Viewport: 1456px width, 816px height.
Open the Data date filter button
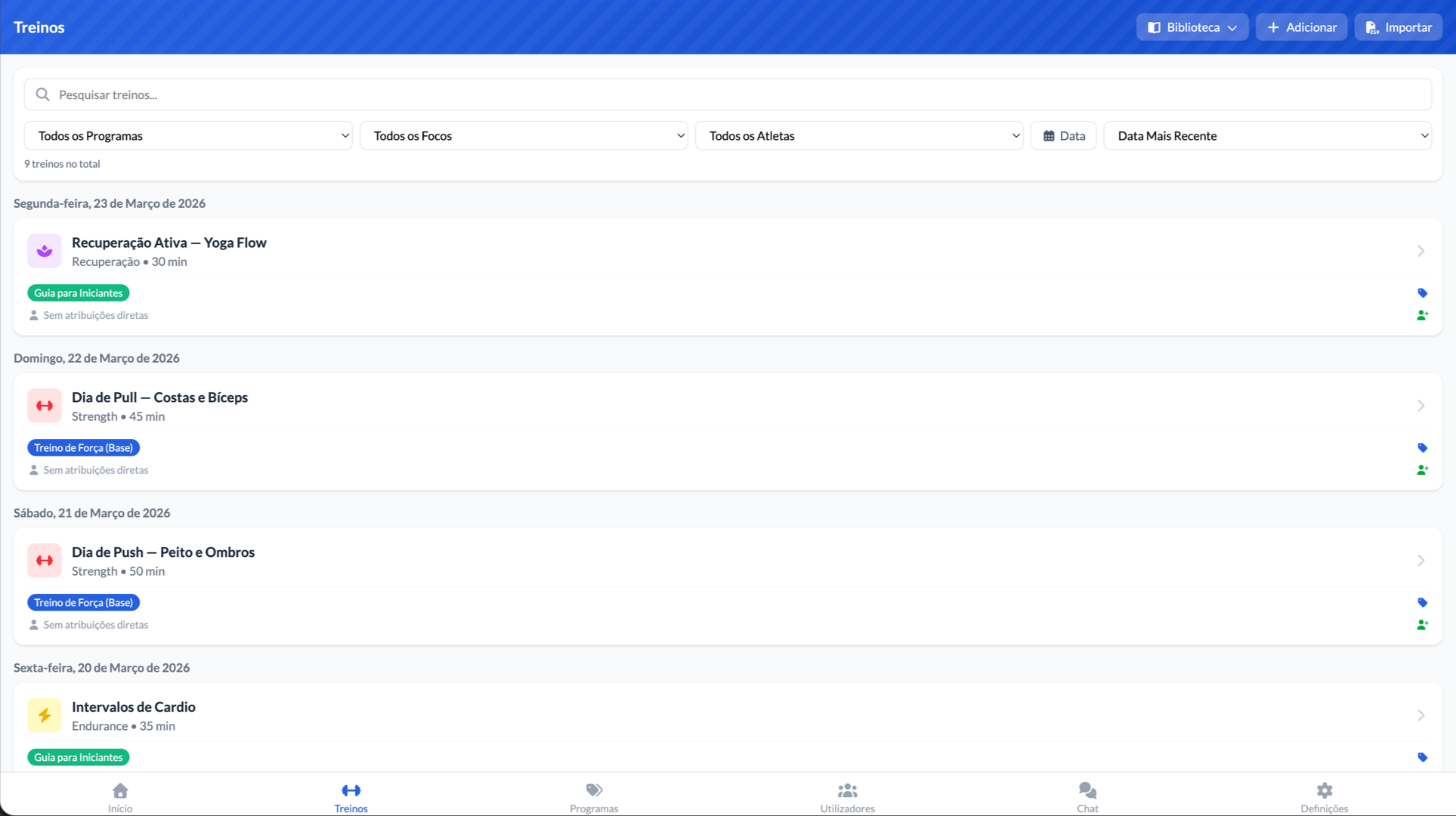pos(1063,136)
